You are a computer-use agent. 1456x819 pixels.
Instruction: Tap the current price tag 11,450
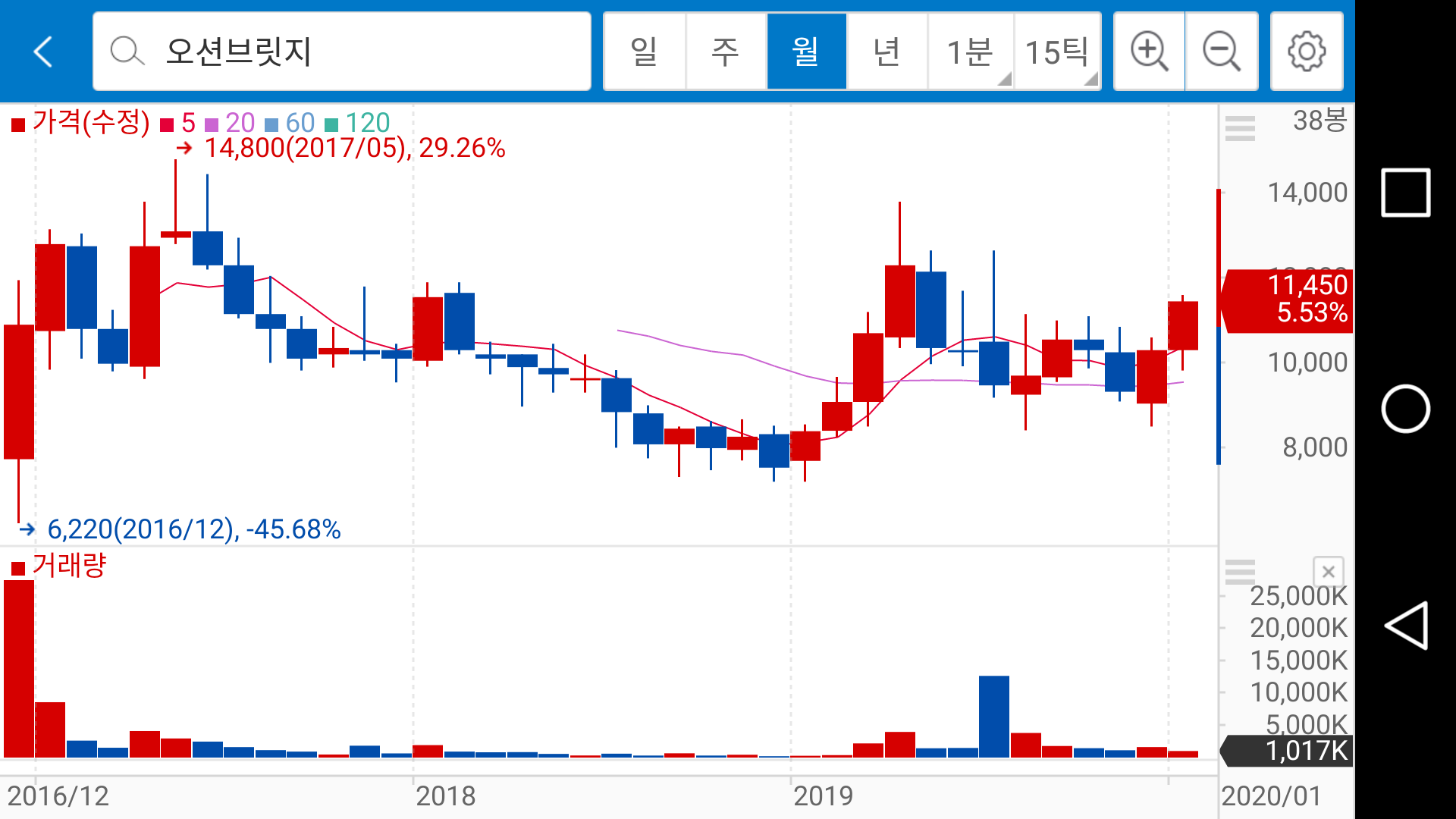[x=1287, y=300]
